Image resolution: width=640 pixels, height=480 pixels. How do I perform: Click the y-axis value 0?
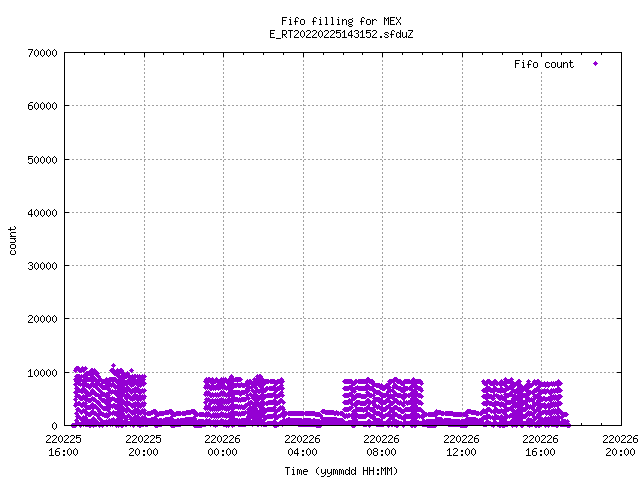pos(54,426)
